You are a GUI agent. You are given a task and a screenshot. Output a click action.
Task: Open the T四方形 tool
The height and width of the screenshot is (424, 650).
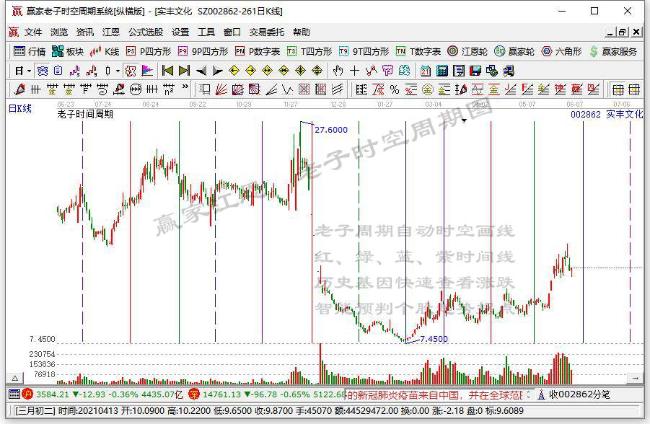[x=309, y=51]
